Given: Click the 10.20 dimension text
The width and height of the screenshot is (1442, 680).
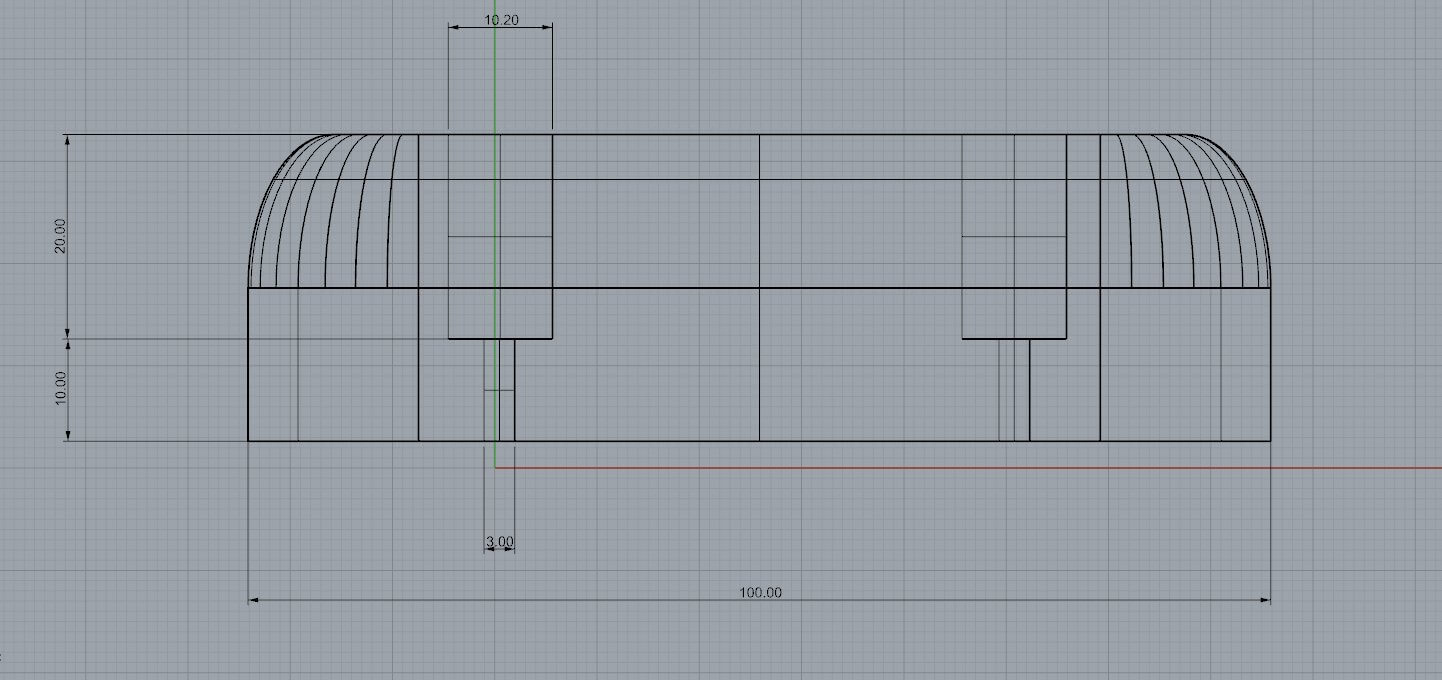Looking at the screenshot, I should pos(501,19).
